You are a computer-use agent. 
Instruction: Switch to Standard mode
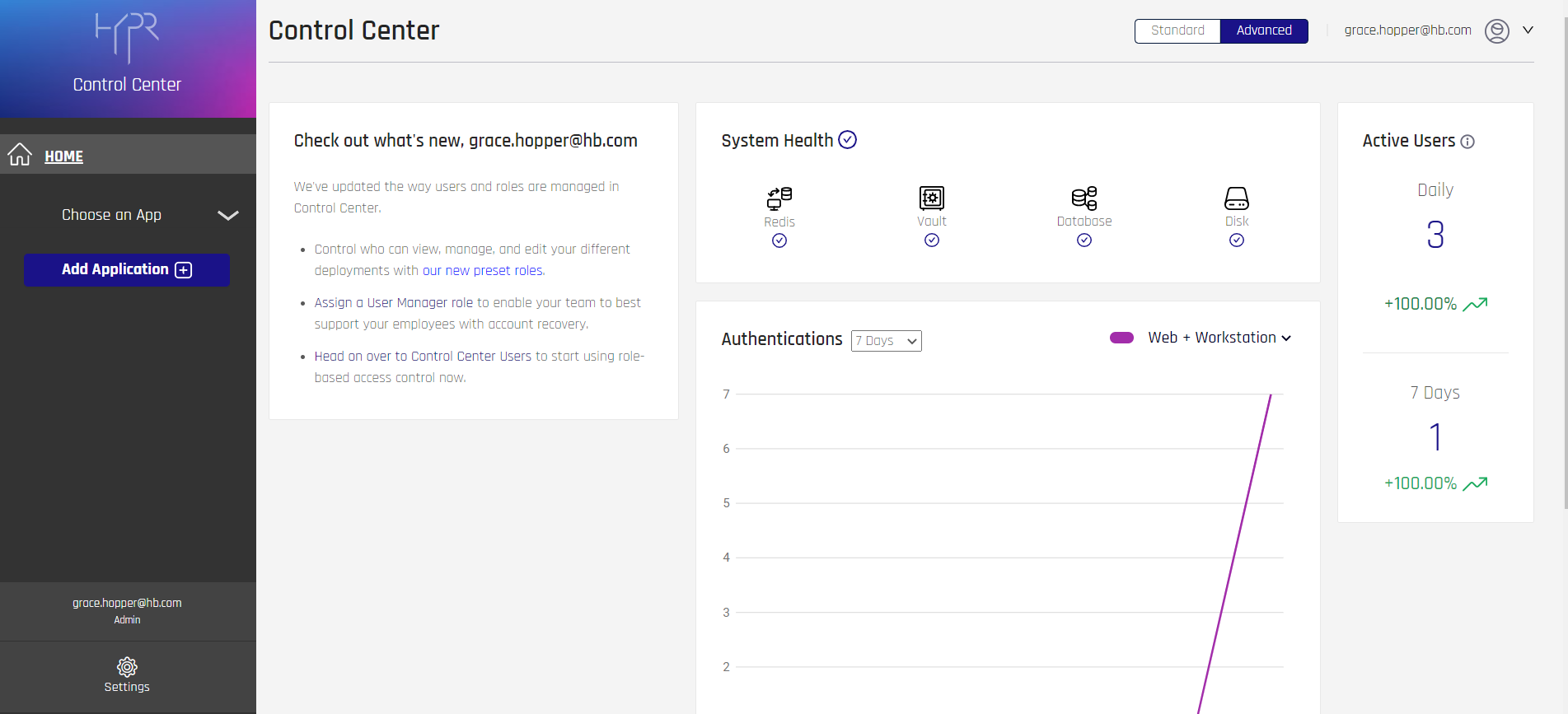[x=1177, y=30]
